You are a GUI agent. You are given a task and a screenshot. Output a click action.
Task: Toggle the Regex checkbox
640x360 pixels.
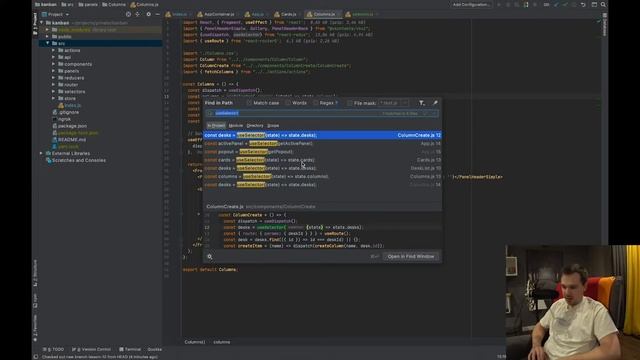316,103
